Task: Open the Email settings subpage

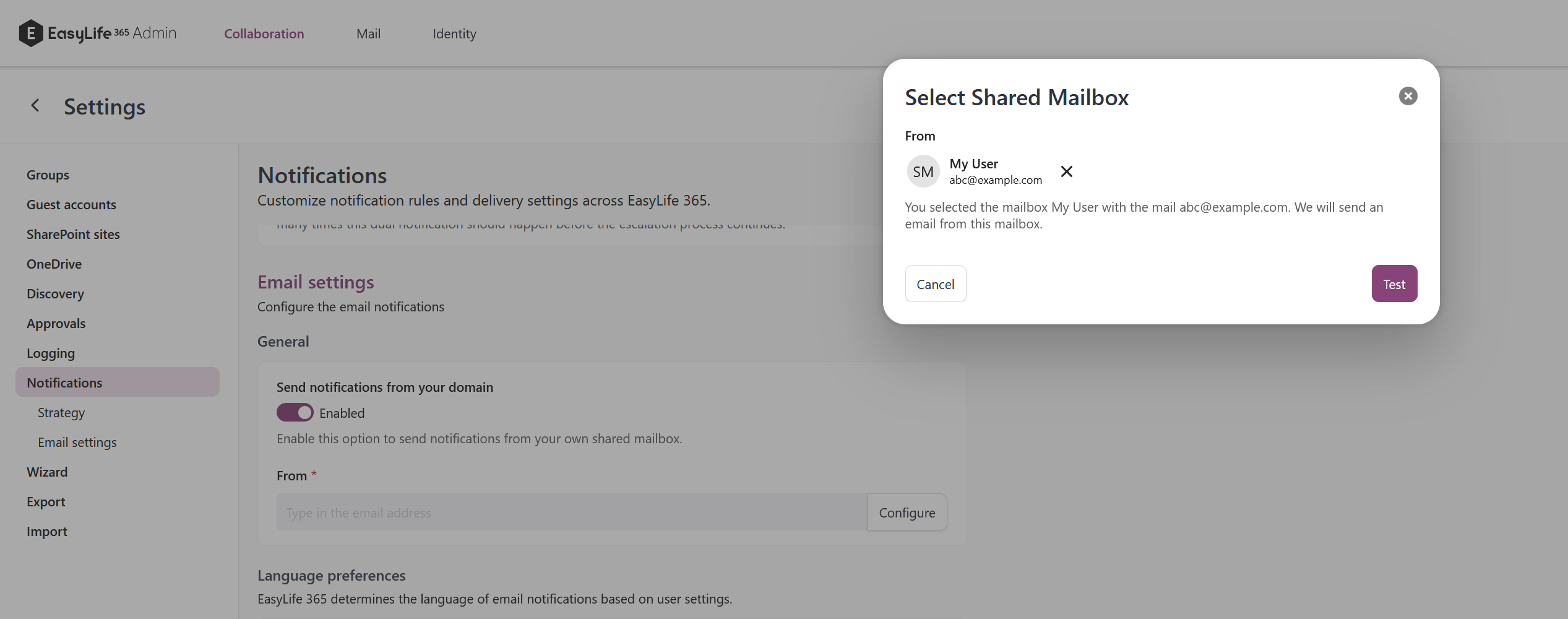Action: pos(77,442)
